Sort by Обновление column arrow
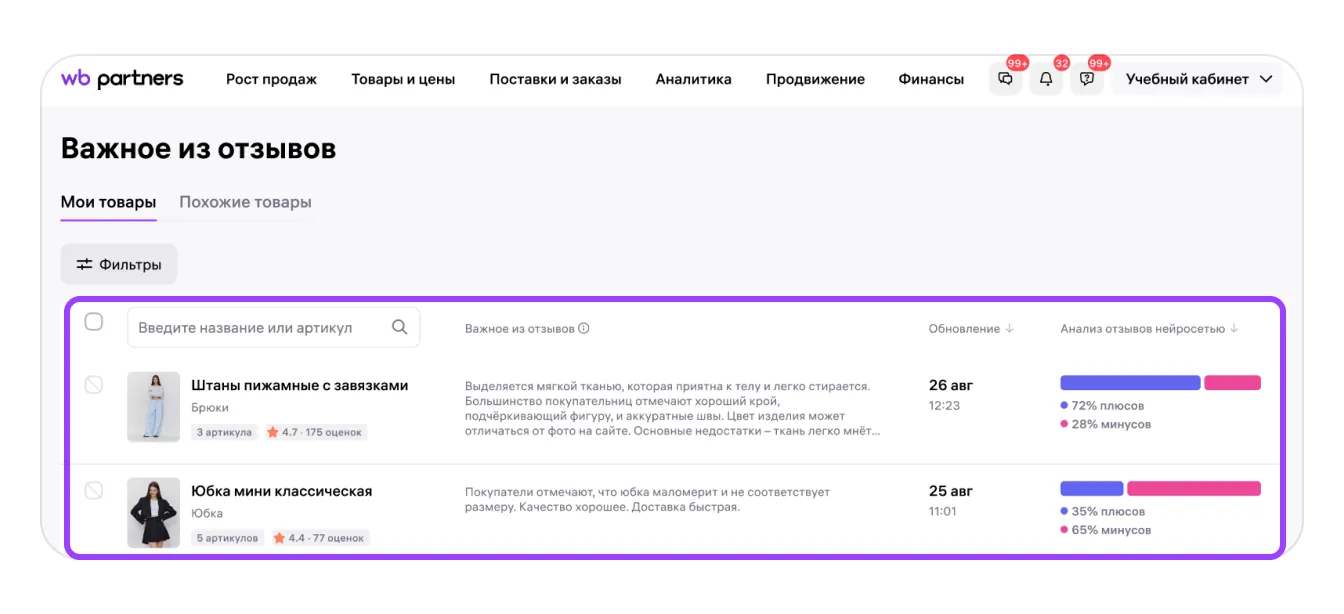This screenshot has width=1344, height=614. 1009,329
